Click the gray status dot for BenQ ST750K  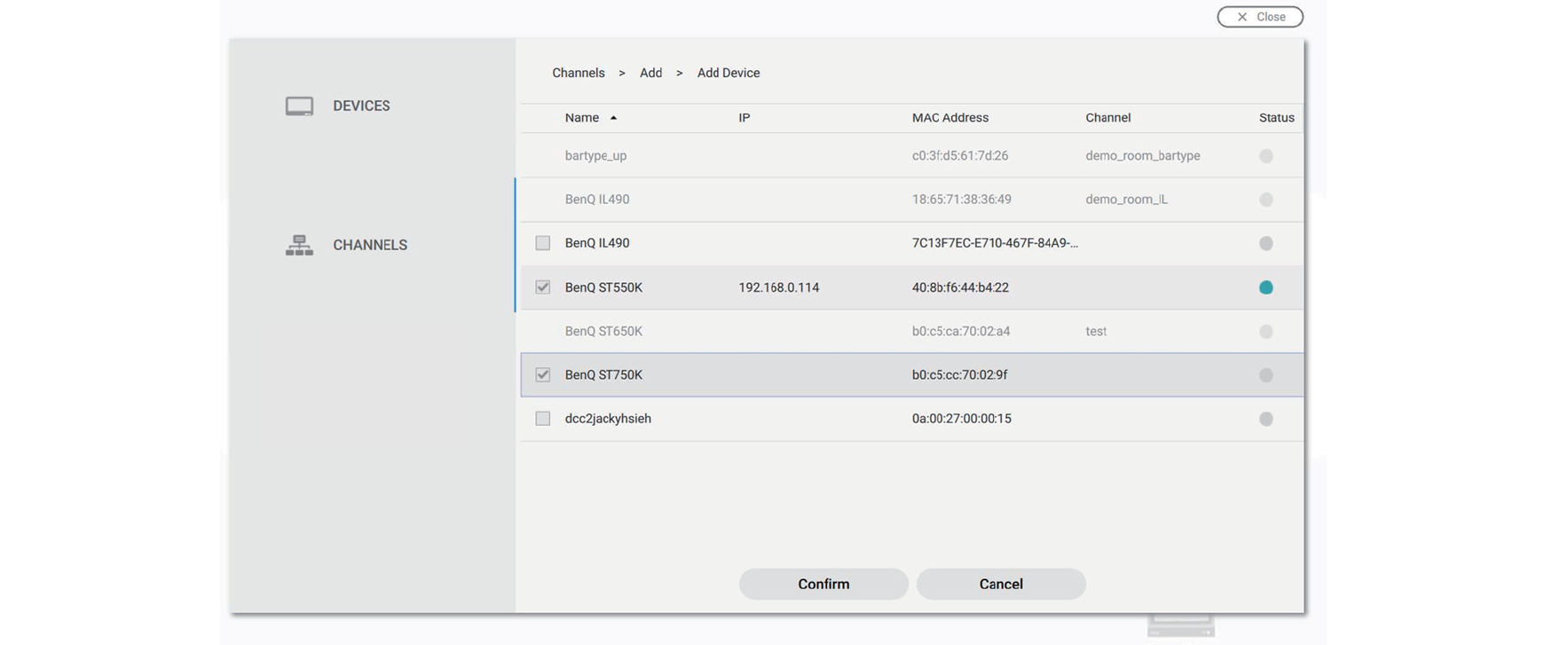[x=1265, y=375]
